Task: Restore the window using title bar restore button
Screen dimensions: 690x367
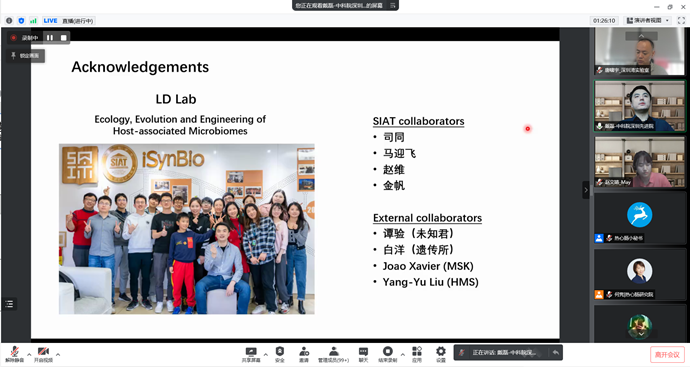Action: point(670,7)
